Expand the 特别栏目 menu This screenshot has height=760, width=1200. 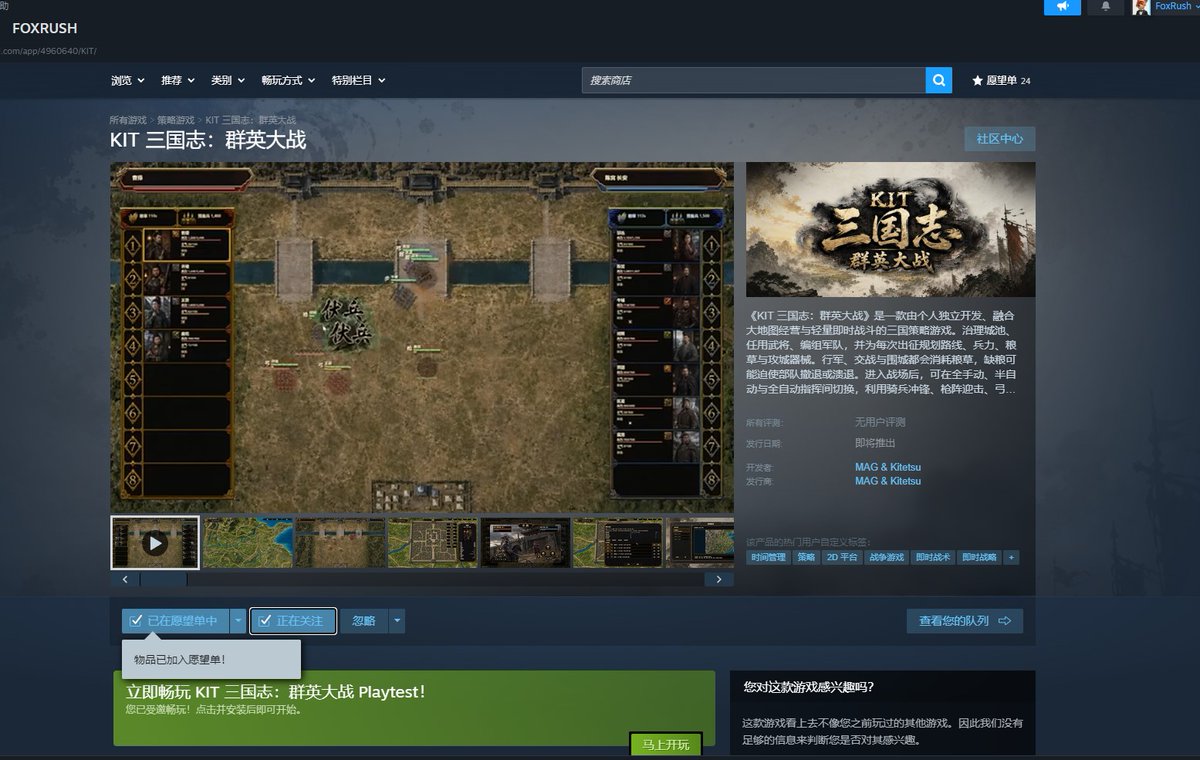point(358,80)
